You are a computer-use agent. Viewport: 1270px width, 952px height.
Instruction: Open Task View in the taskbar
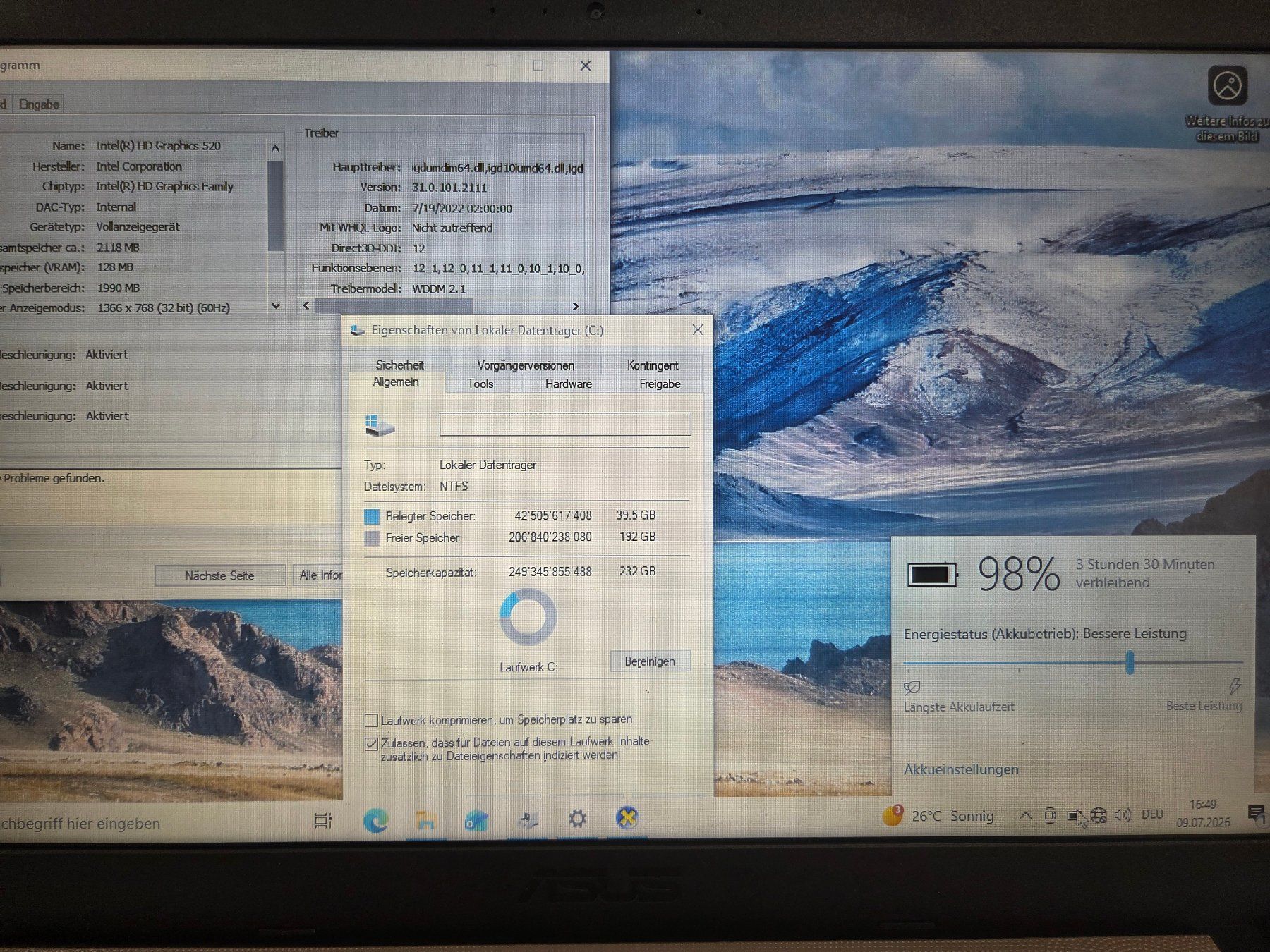[323, 820]
